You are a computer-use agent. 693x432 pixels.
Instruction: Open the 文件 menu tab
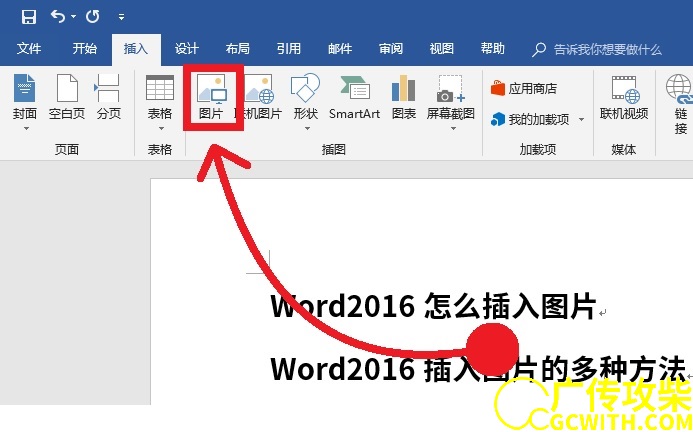coord(29,49)
